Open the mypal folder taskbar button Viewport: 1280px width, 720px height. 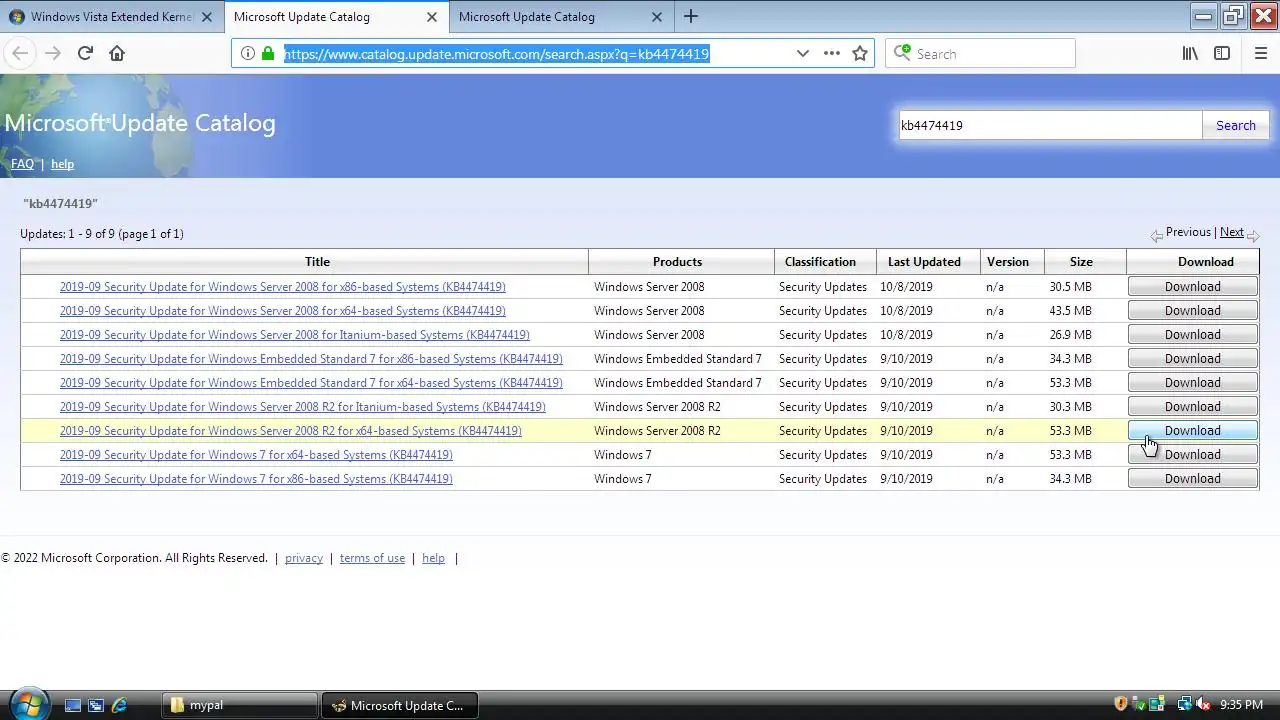coord(240,705)
